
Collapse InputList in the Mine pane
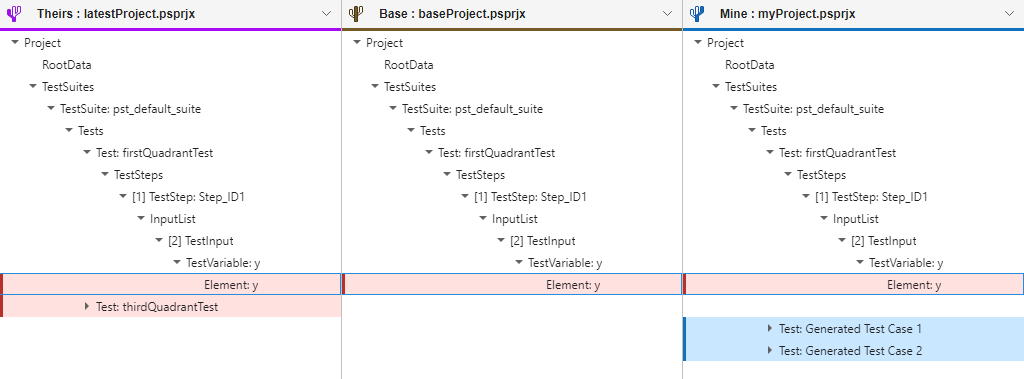825,218
